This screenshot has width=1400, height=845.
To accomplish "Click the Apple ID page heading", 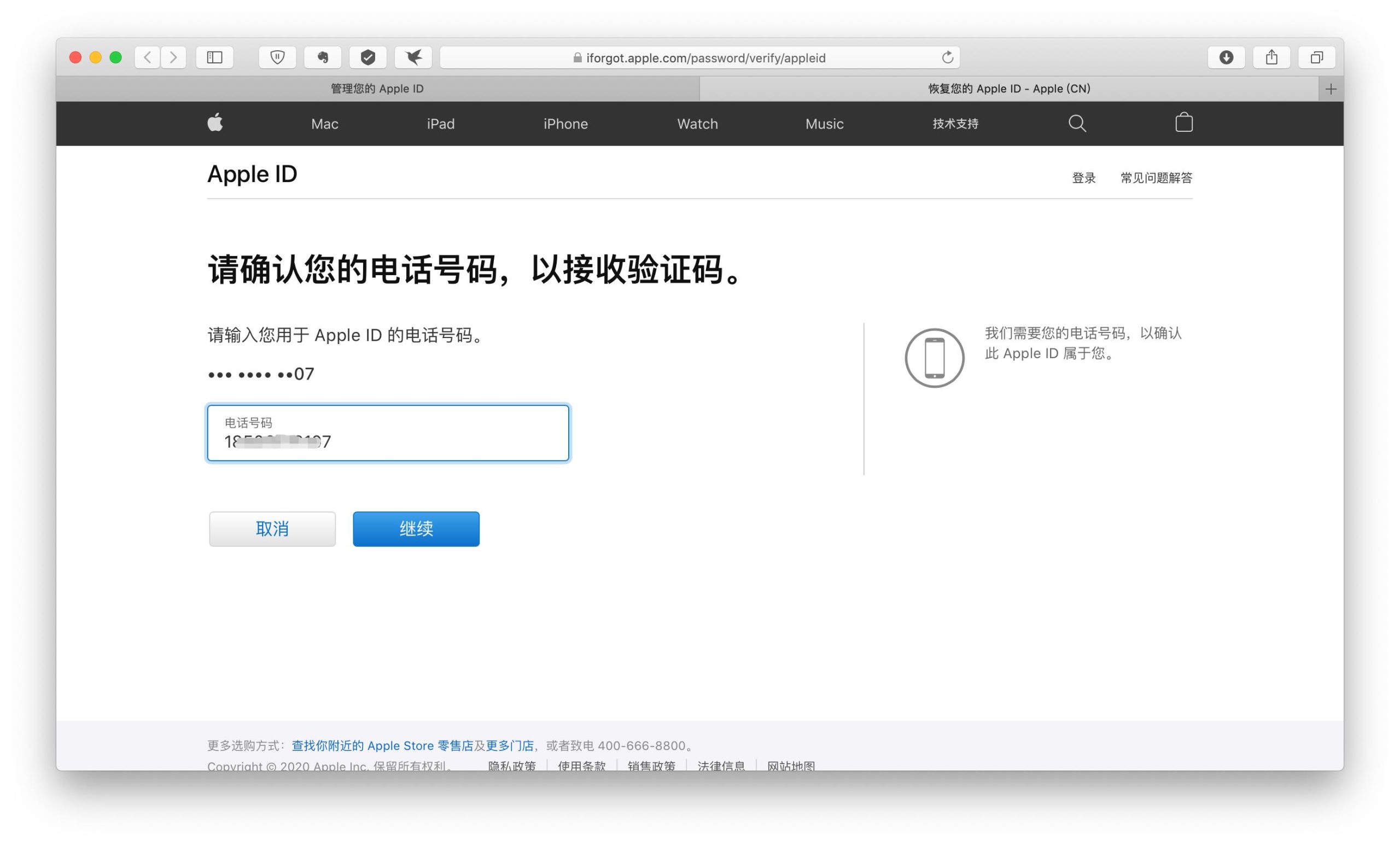I will 252,174.
